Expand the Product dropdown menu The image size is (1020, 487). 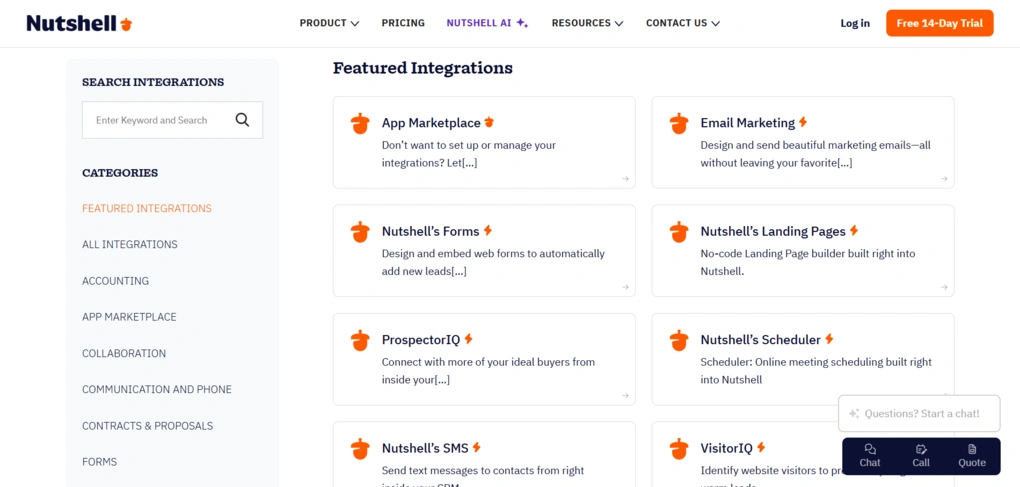[329, 23]
